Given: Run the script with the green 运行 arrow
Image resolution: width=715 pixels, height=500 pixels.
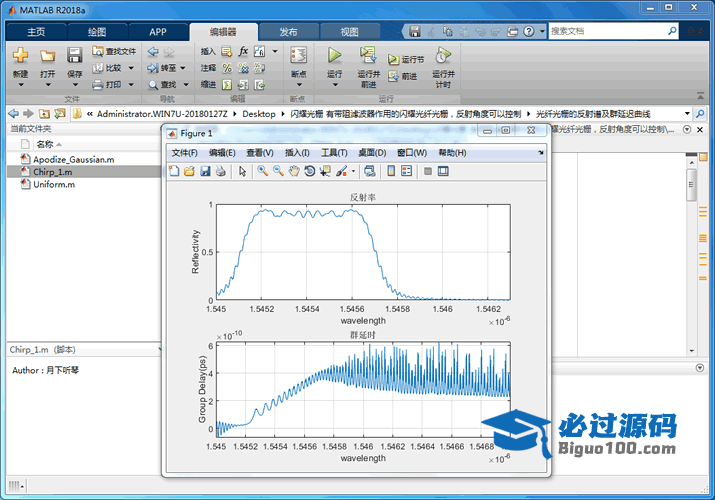Looking at the screenshot, I should 334,55.
